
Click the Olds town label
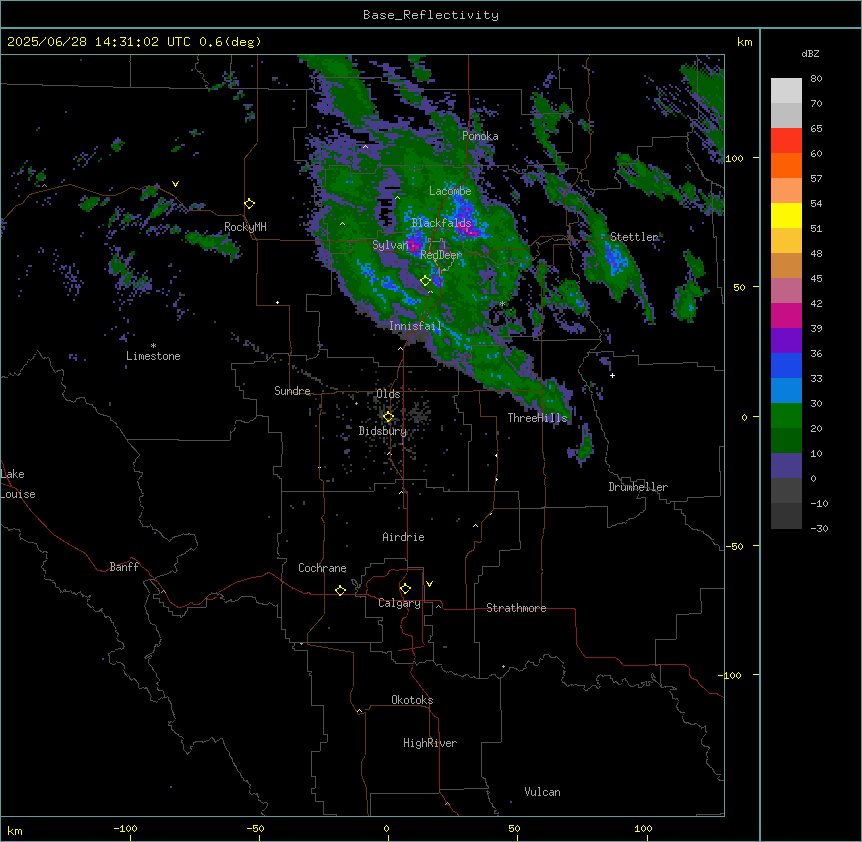pyautogui.click(x=388, y=394)
